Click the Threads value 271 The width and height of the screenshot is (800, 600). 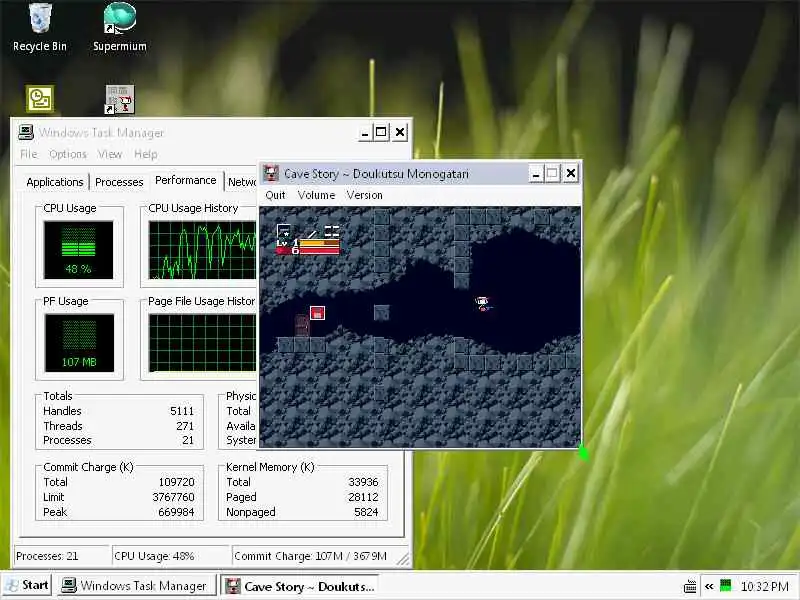pyautogui.click(x=185, y=426)
